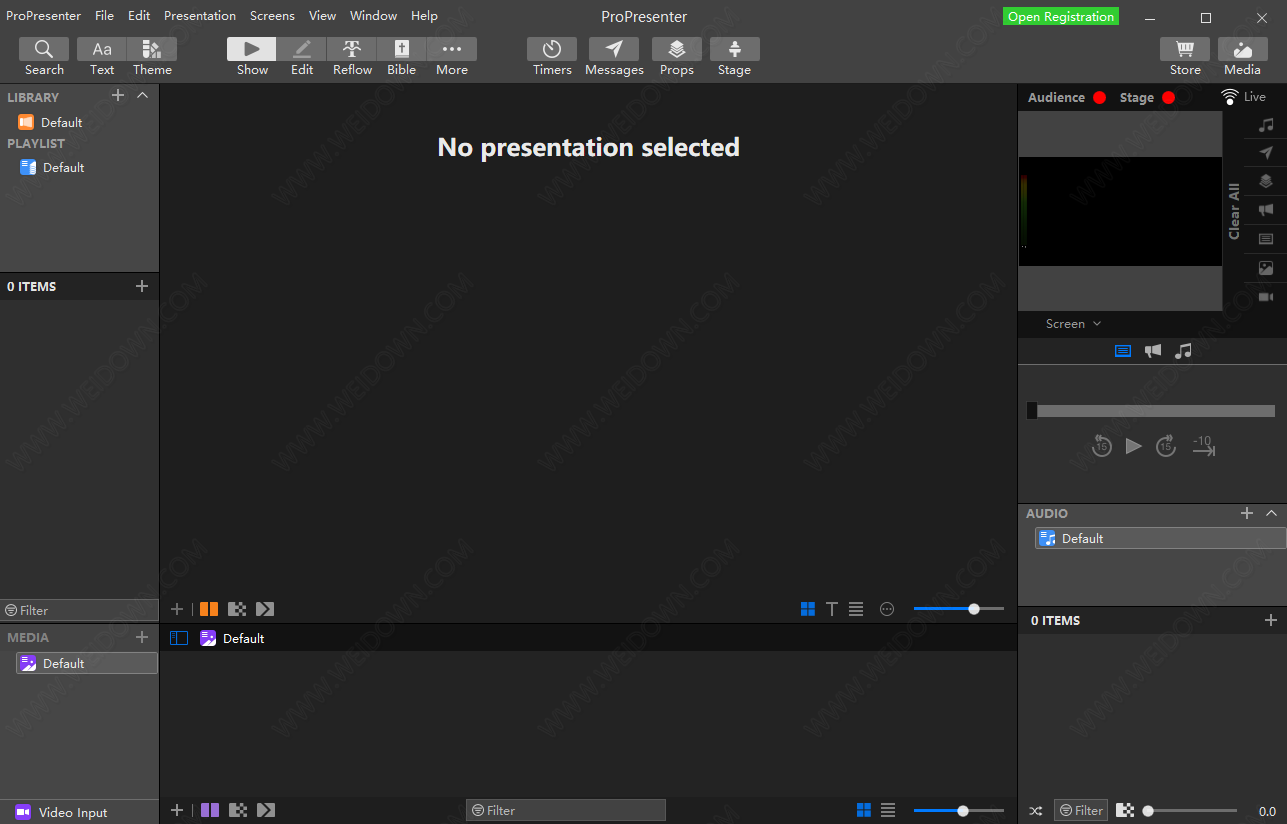Viewport: 1287px width, 824px height.
Task: Jump to last 10 seconds
Action: click(1203, 446)
